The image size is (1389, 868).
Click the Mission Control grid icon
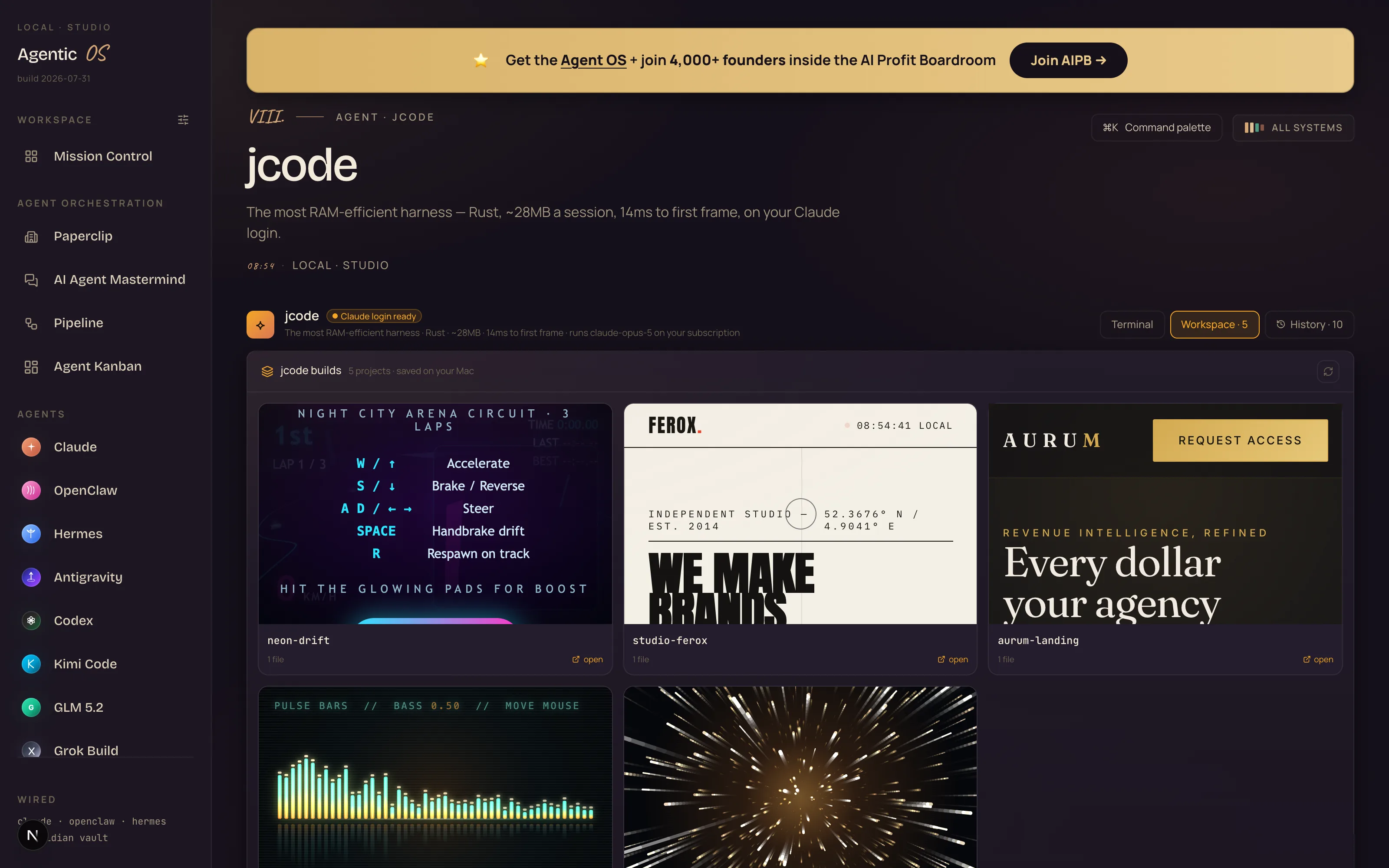31,156
